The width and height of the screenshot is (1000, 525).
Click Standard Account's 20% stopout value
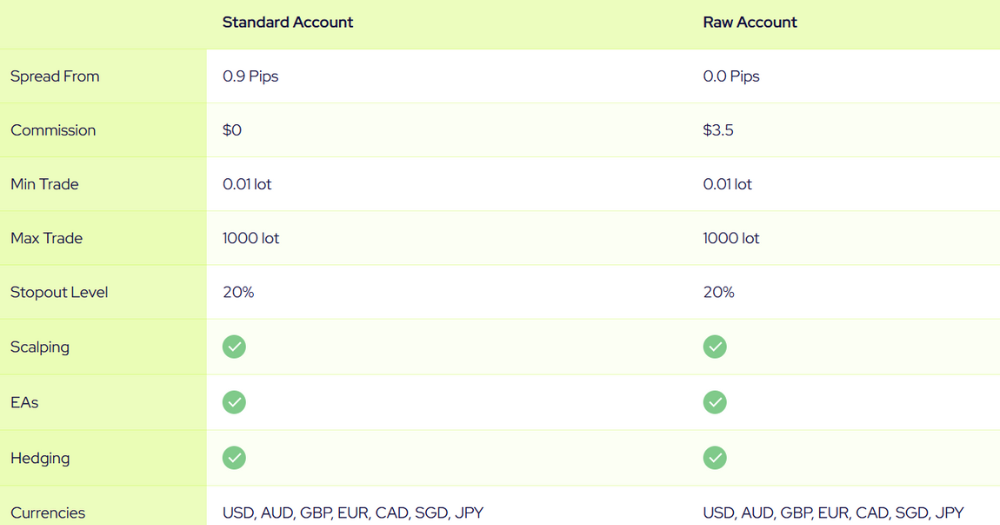tap(238, 292)
